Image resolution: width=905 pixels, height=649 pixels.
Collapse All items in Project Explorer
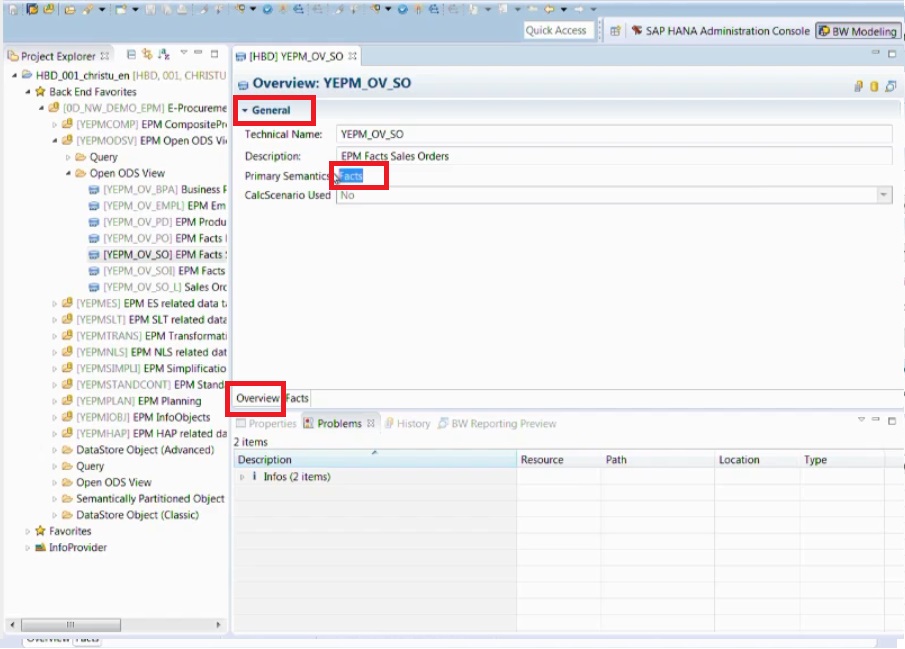click(131, 57)
